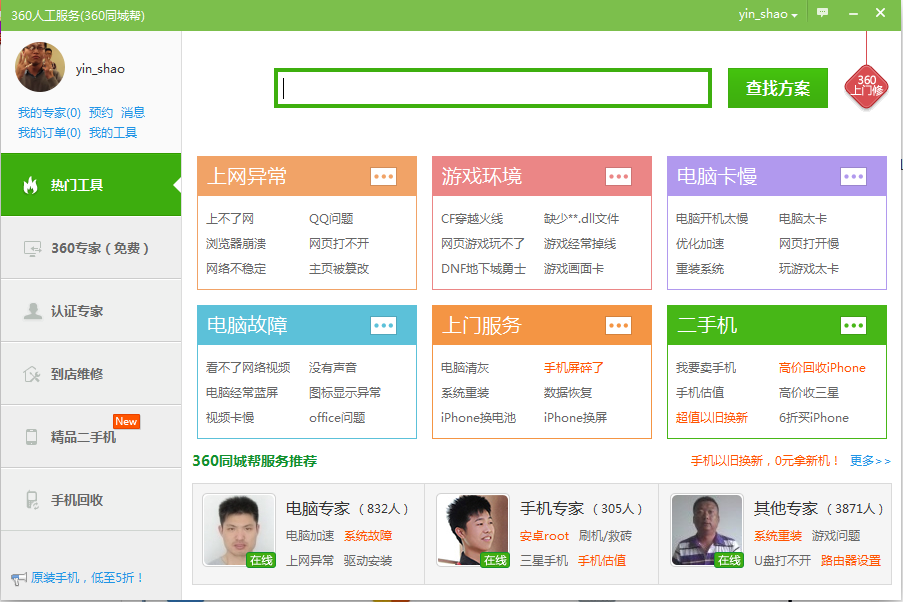903x602 pixels.
Task: Open the 消息 link
Action: (x=133, y=112)
